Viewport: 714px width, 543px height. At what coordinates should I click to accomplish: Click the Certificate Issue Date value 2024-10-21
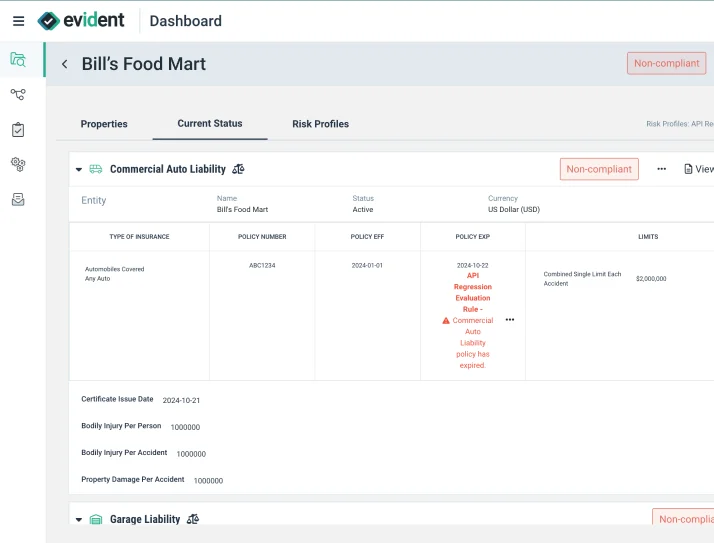pos(181,400)
